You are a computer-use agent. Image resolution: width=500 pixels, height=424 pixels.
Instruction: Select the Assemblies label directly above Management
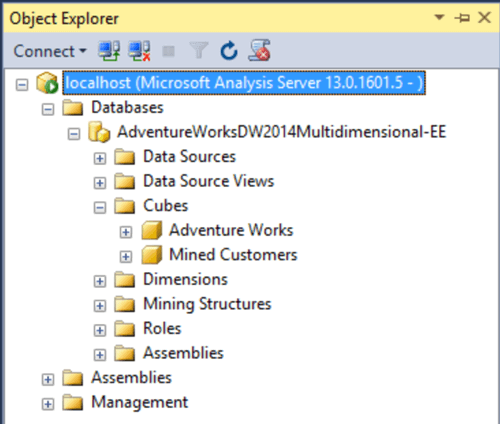click(131, 378)
